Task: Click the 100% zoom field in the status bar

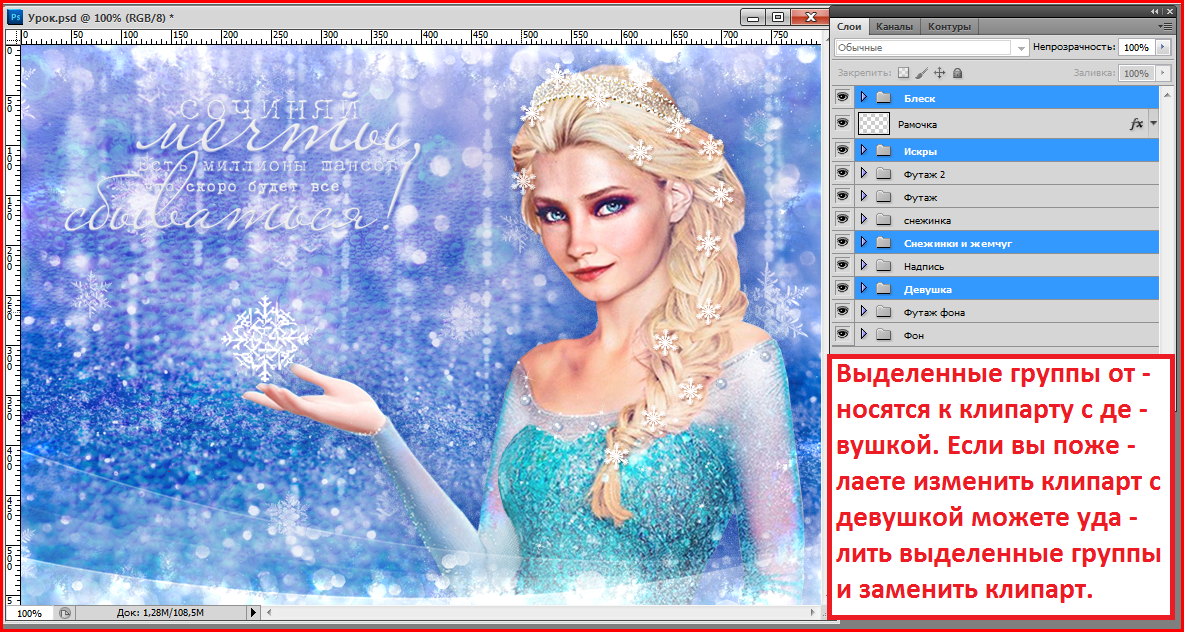Action: (x=29, y=613)
